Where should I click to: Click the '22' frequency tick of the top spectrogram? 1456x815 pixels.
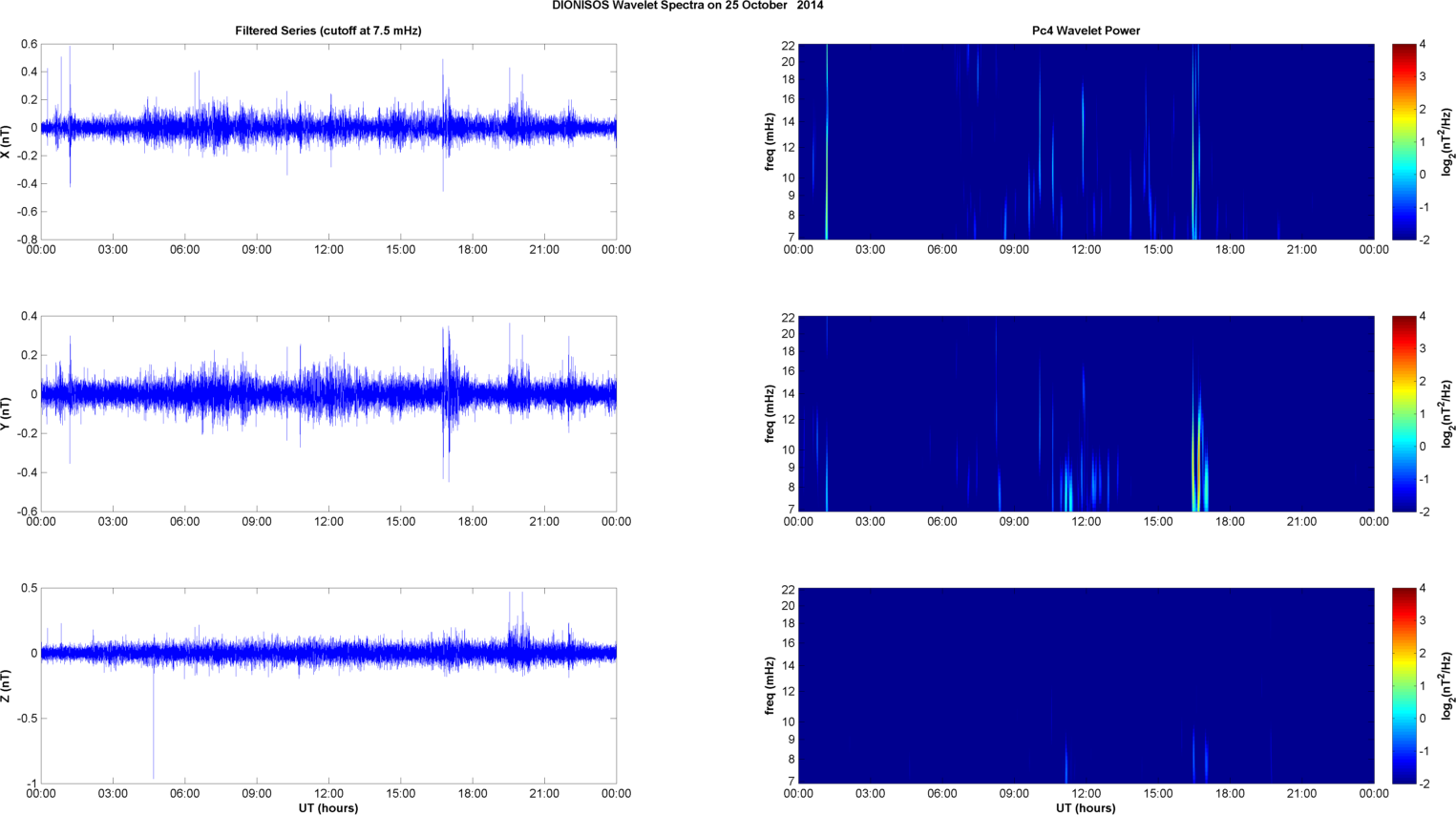(x=788, y=45)
